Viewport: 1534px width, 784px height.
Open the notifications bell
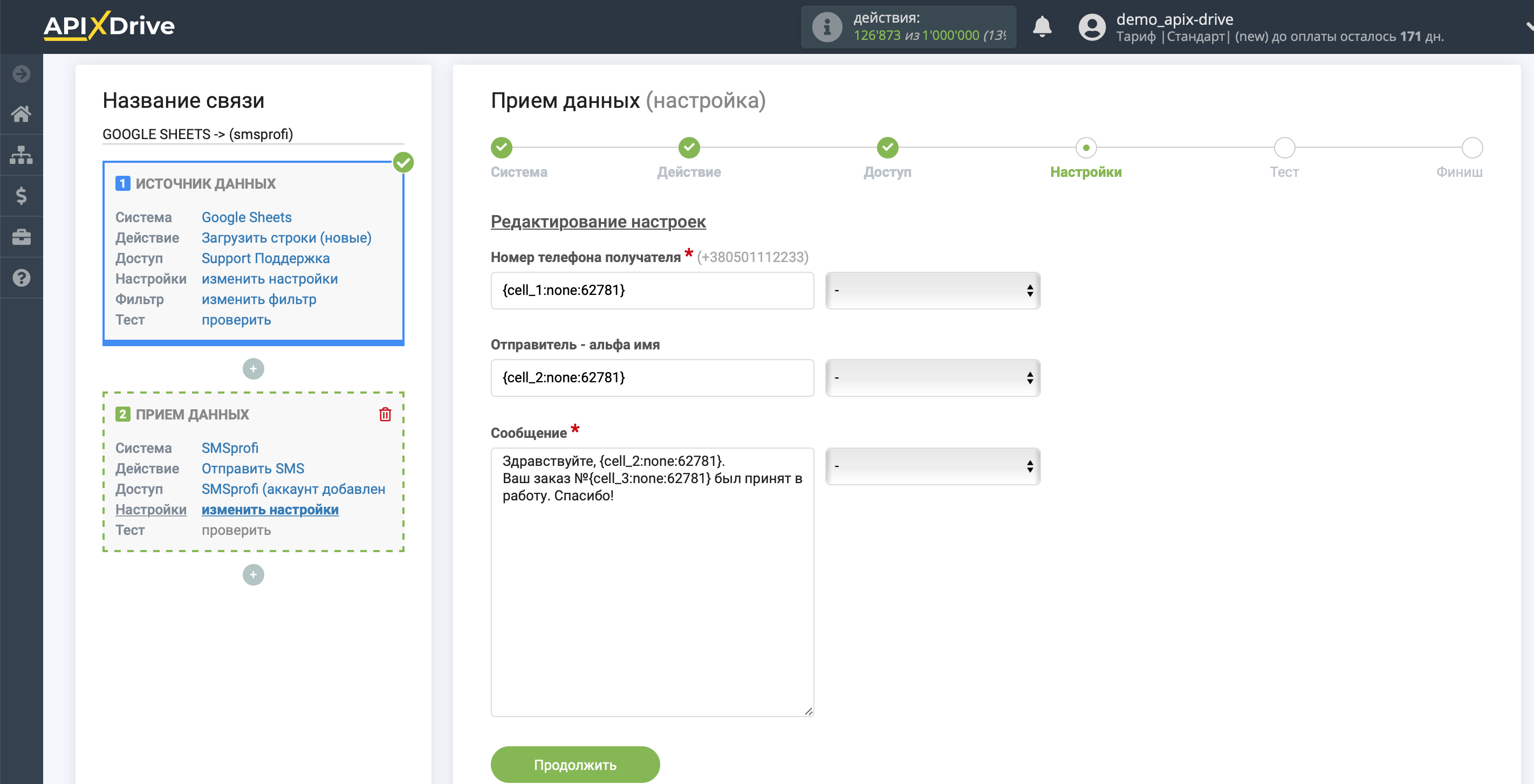(1042, 27)
